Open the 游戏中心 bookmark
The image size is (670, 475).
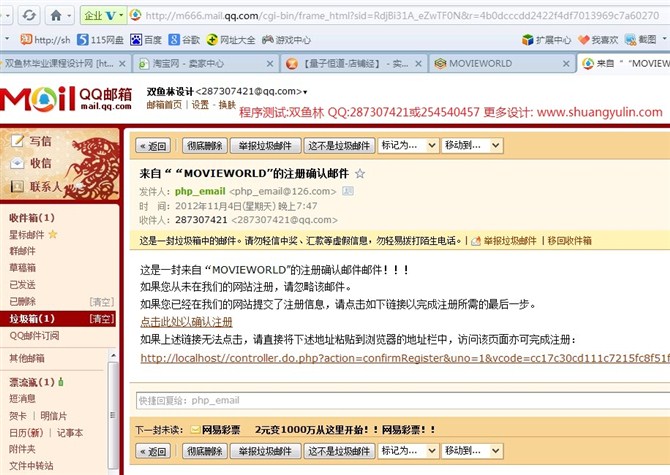click(286, 40)
